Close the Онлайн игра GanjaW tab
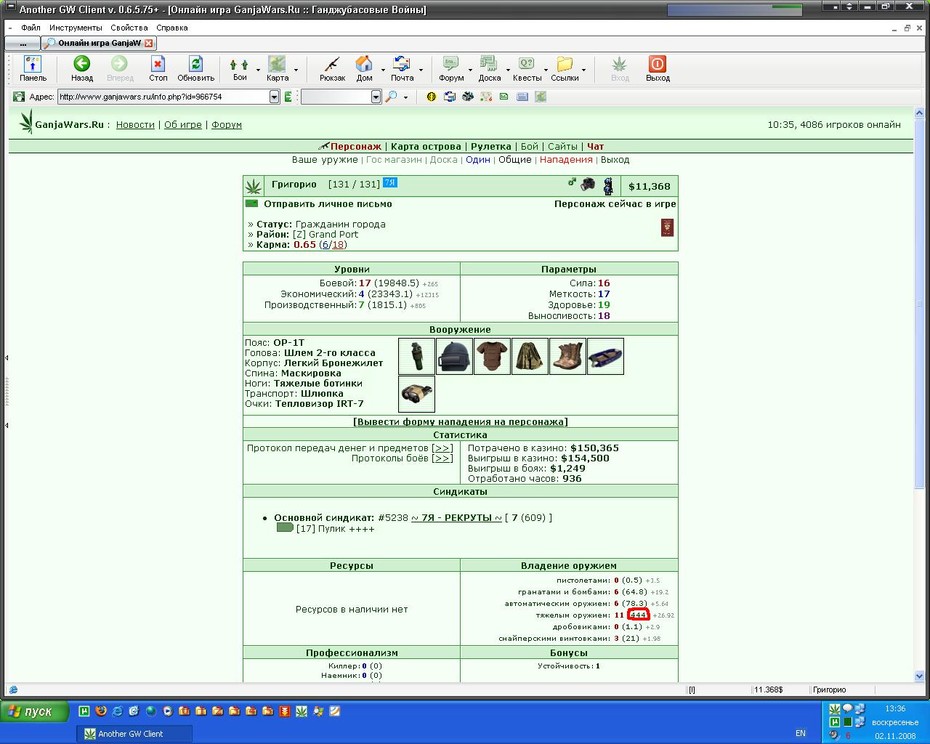The width and height of the screenshot is (930, 744). (x=148, y=43)
